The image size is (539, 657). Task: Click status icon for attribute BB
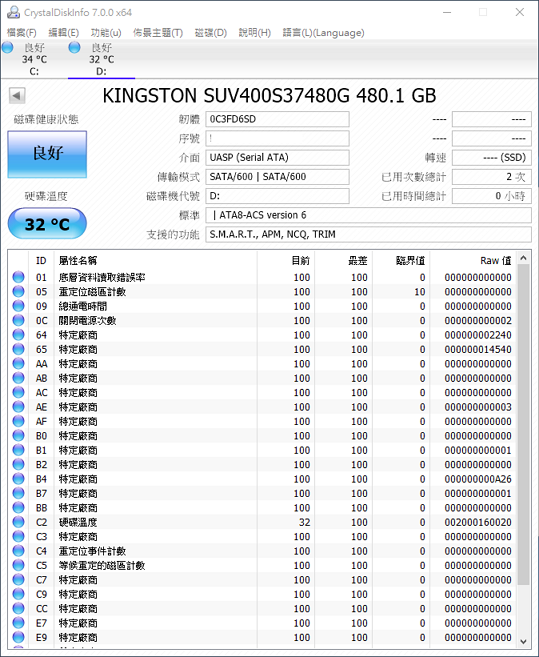click(x=18, y=507)
